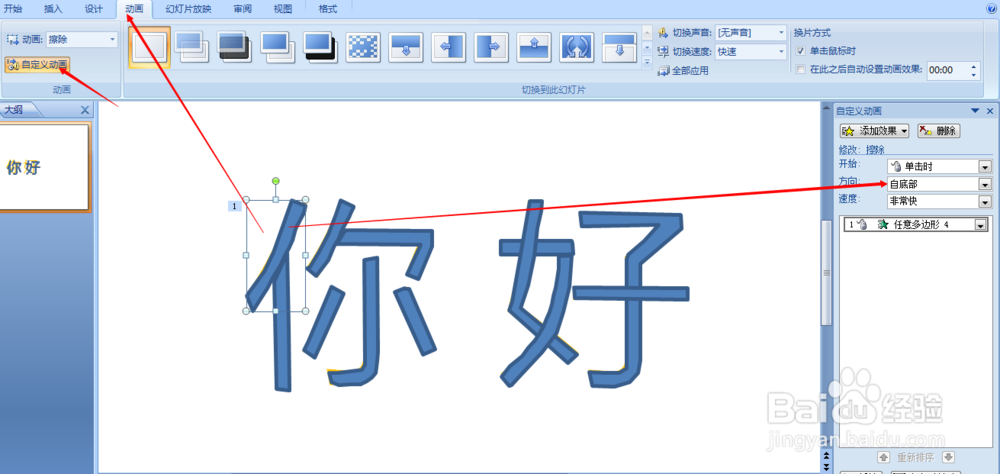Click the 全部应用 button
The width and height of the screenshot is (1000, 474).
point(683,71)
